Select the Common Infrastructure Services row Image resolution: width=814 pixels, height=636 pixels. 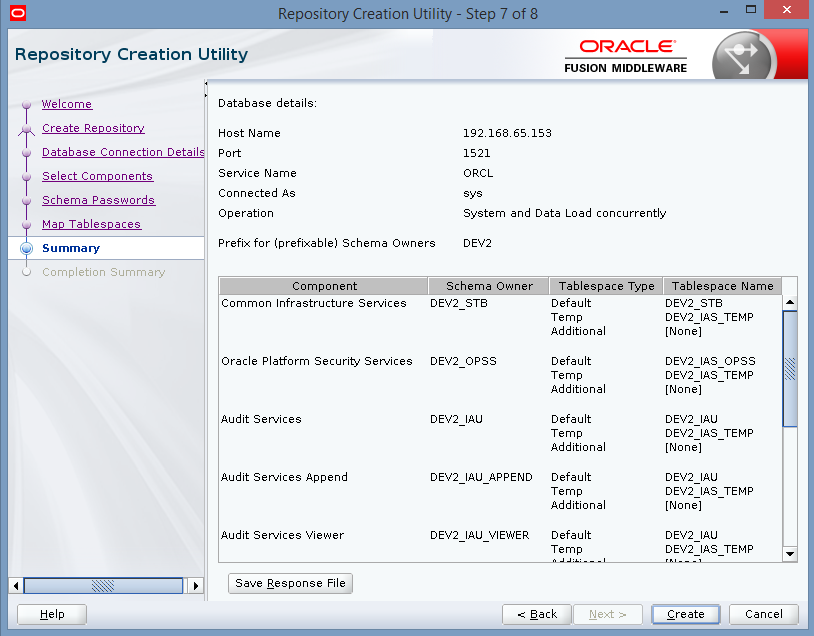tap(500, 317)
